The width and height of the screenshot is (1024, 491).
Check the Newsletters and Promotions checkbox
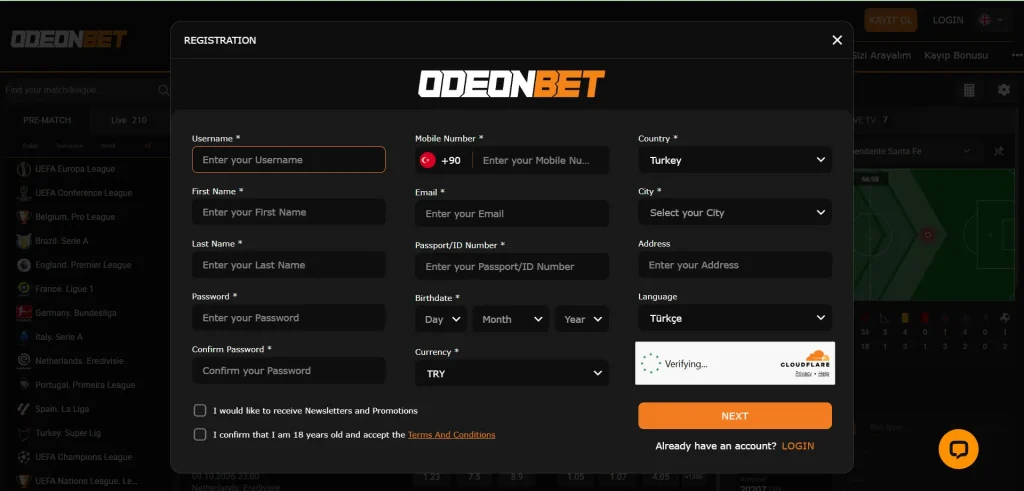[x=200, y=411]
